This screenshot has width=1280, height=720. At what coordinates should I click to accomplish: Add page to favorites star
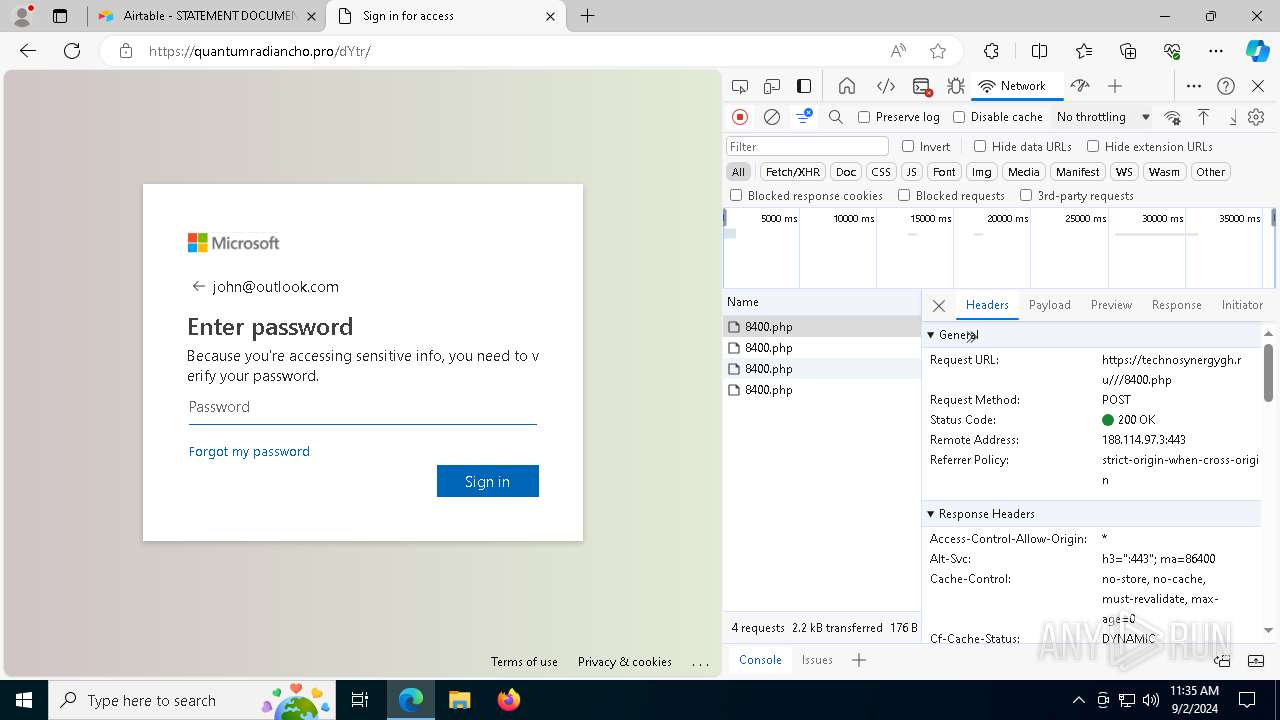click(x=938, y=51)
